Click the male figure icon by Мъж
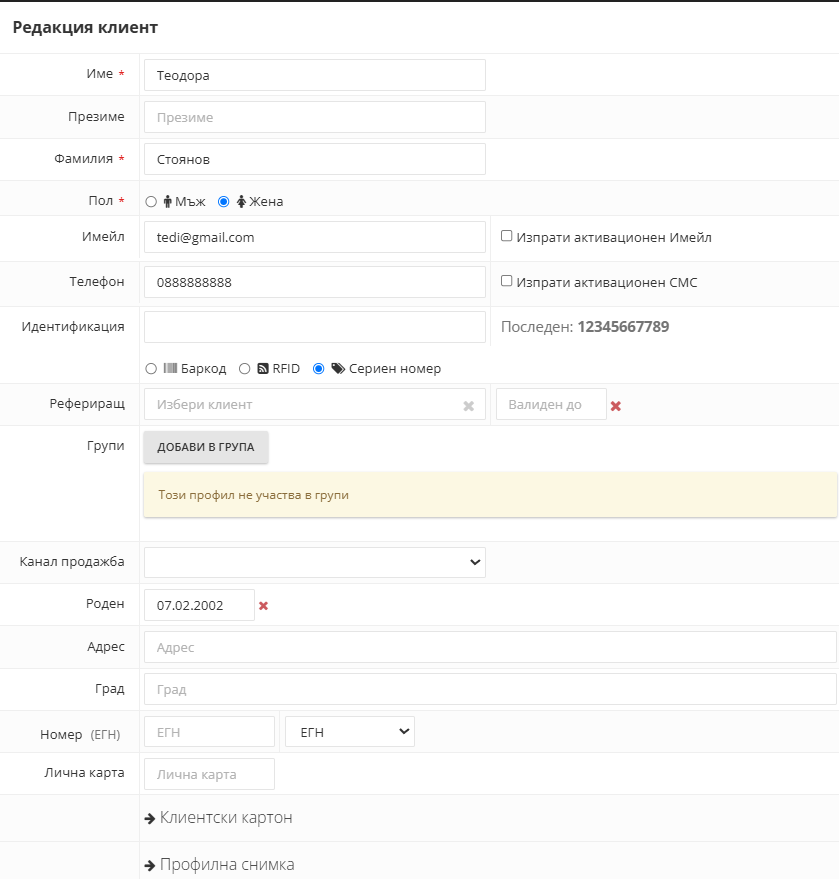Viewport: 839px width, 879px height. point(168,201)
